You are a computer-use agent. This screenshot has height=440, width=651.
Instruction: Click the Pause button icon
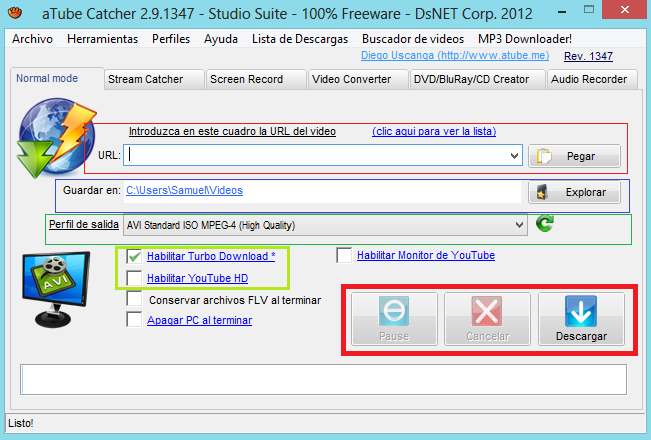point(394,310)
